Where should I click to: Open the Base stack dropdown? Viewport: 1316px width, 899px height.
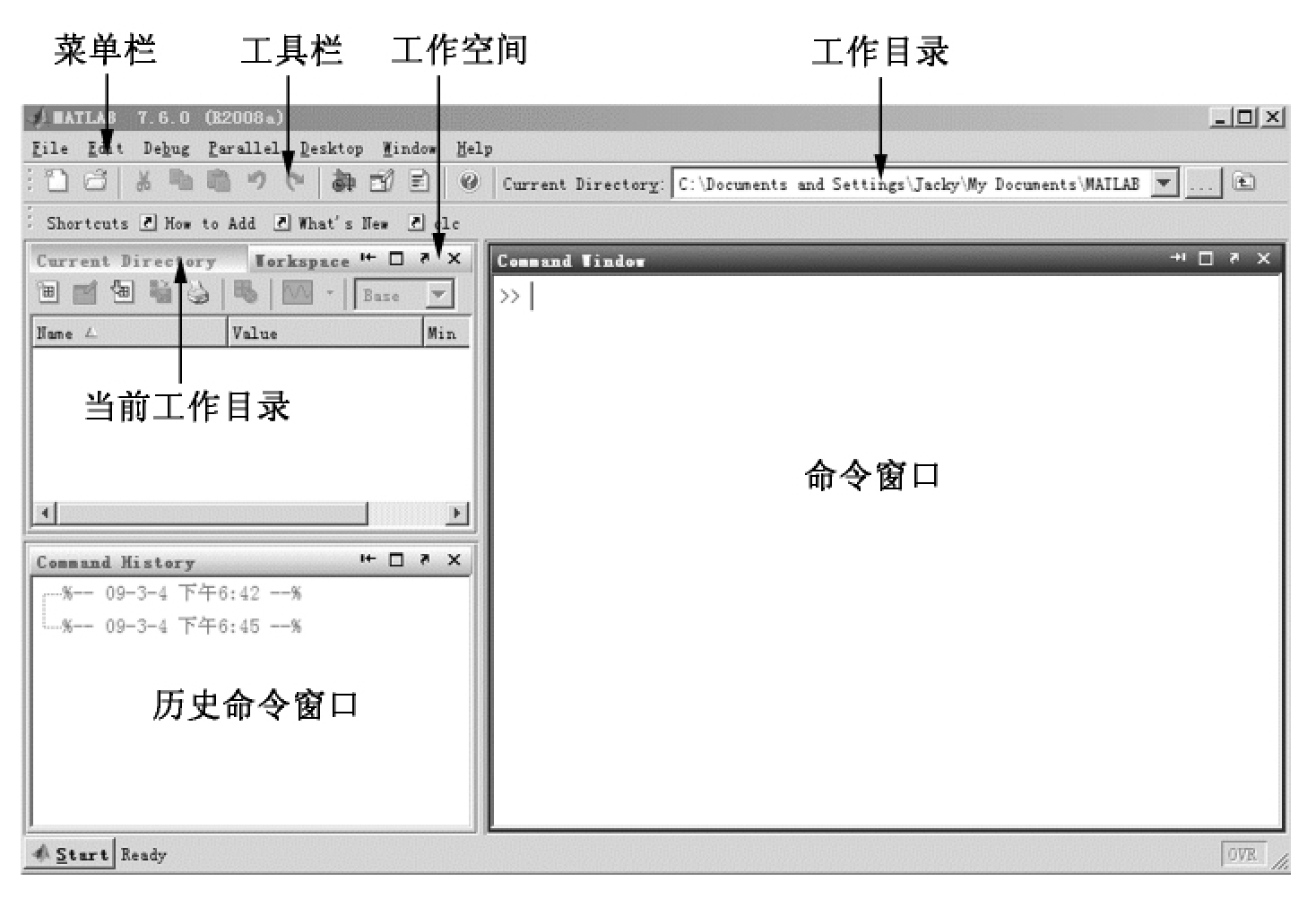(438, 295)
